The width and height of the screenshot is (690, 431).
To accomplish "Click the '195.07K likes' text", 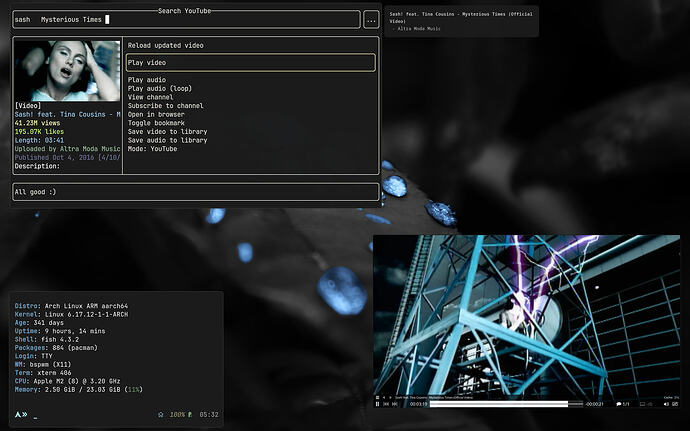I will [x=39, y=132].
